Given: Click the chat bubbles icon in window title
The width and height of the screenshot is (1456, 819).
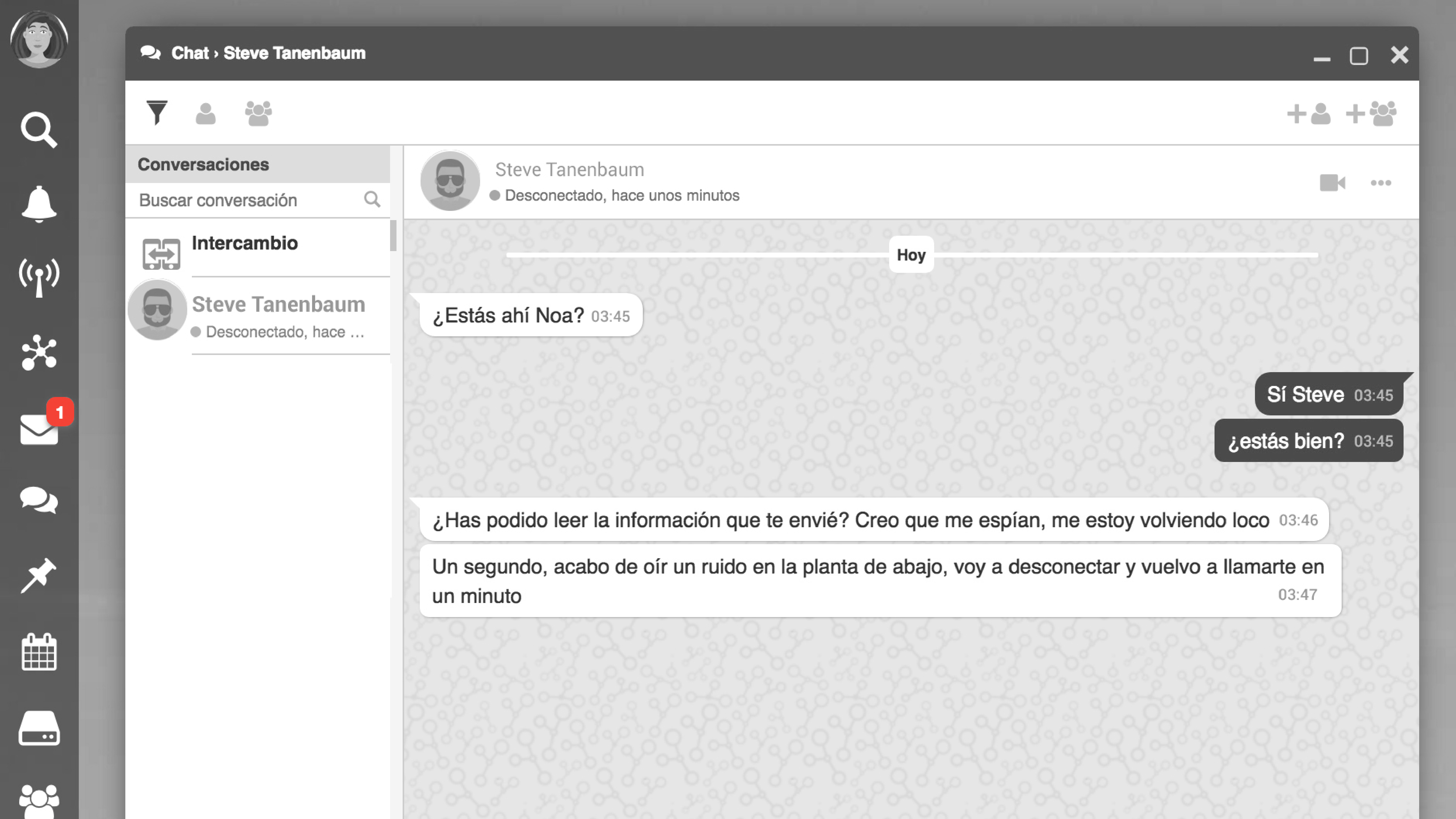Looking at the screenshot, I should [x=150, y=53].
